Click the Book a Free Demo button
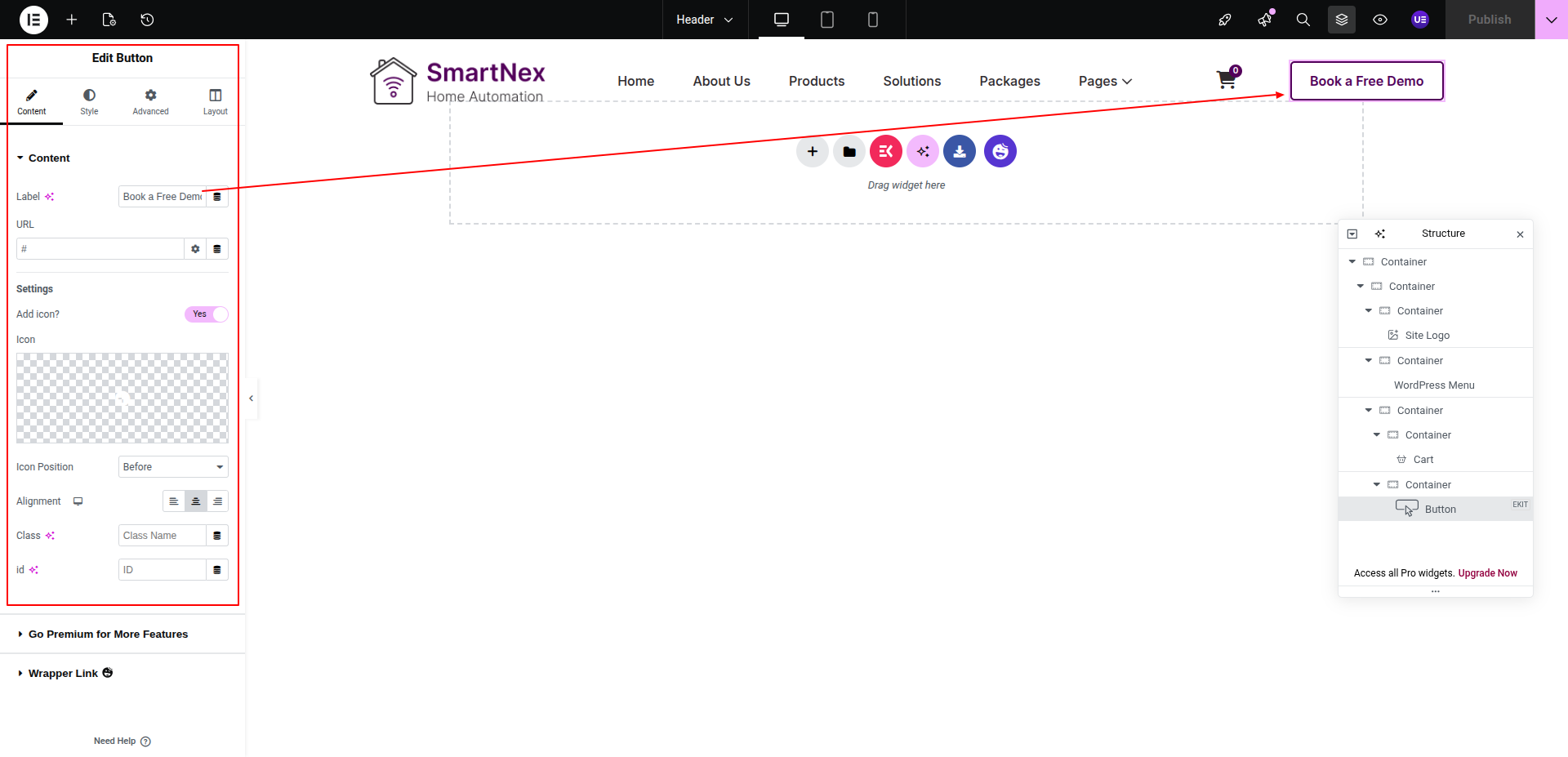Viewport: 1568px width, 757px height. (x=1366, y=81)
